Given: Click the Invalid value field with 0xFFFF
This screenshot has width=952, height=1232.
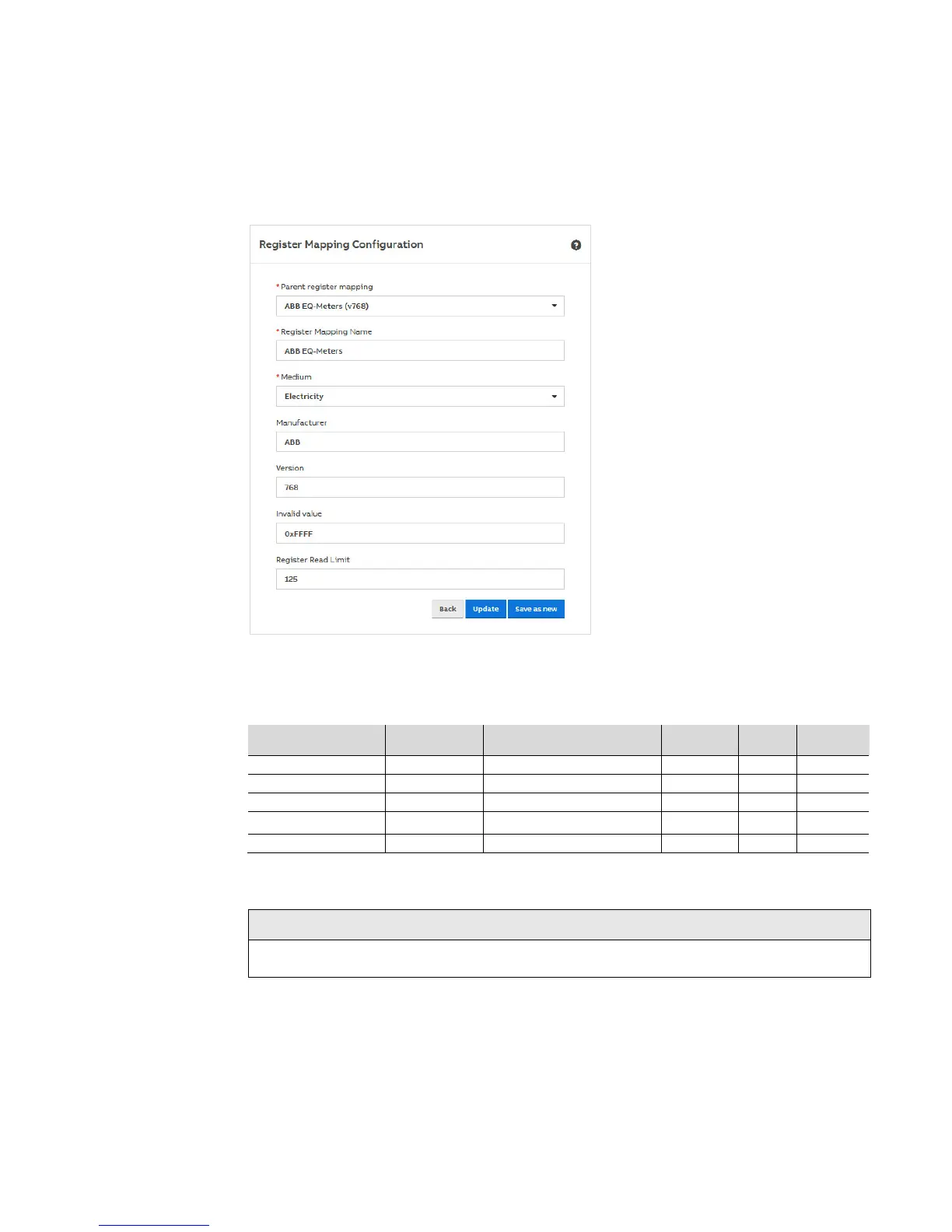Looking at the screenshot, I should pos(420,534).
